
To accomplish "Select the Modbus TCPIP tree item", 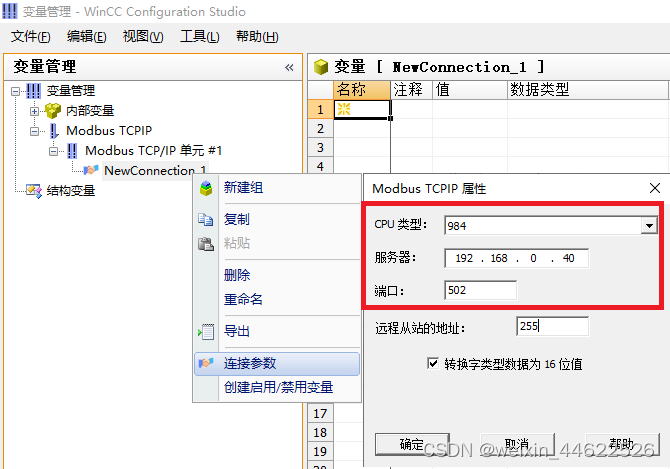I will click(109, 131).
